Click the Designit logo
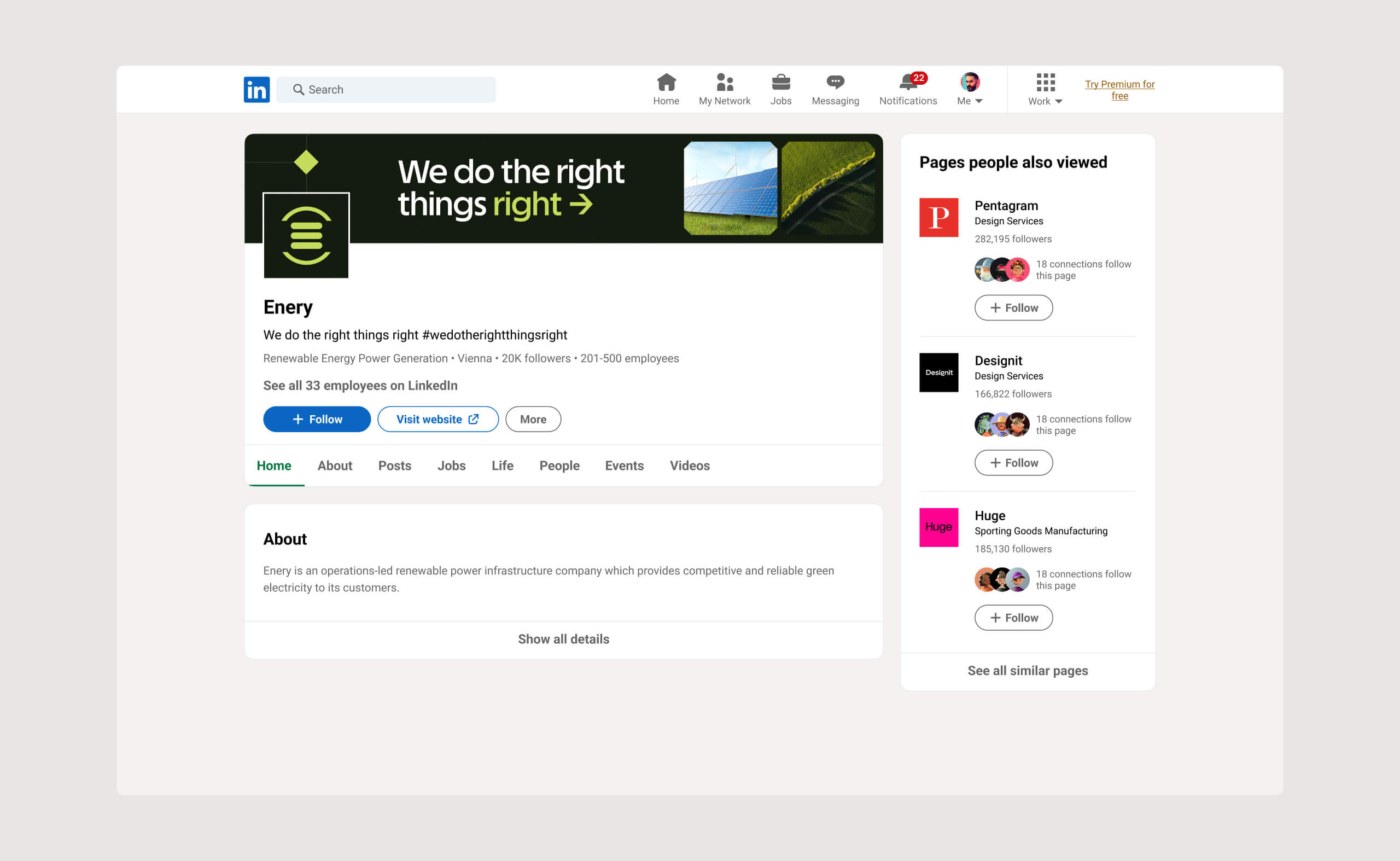1400x861 pixels. click(x=939, y=373)
